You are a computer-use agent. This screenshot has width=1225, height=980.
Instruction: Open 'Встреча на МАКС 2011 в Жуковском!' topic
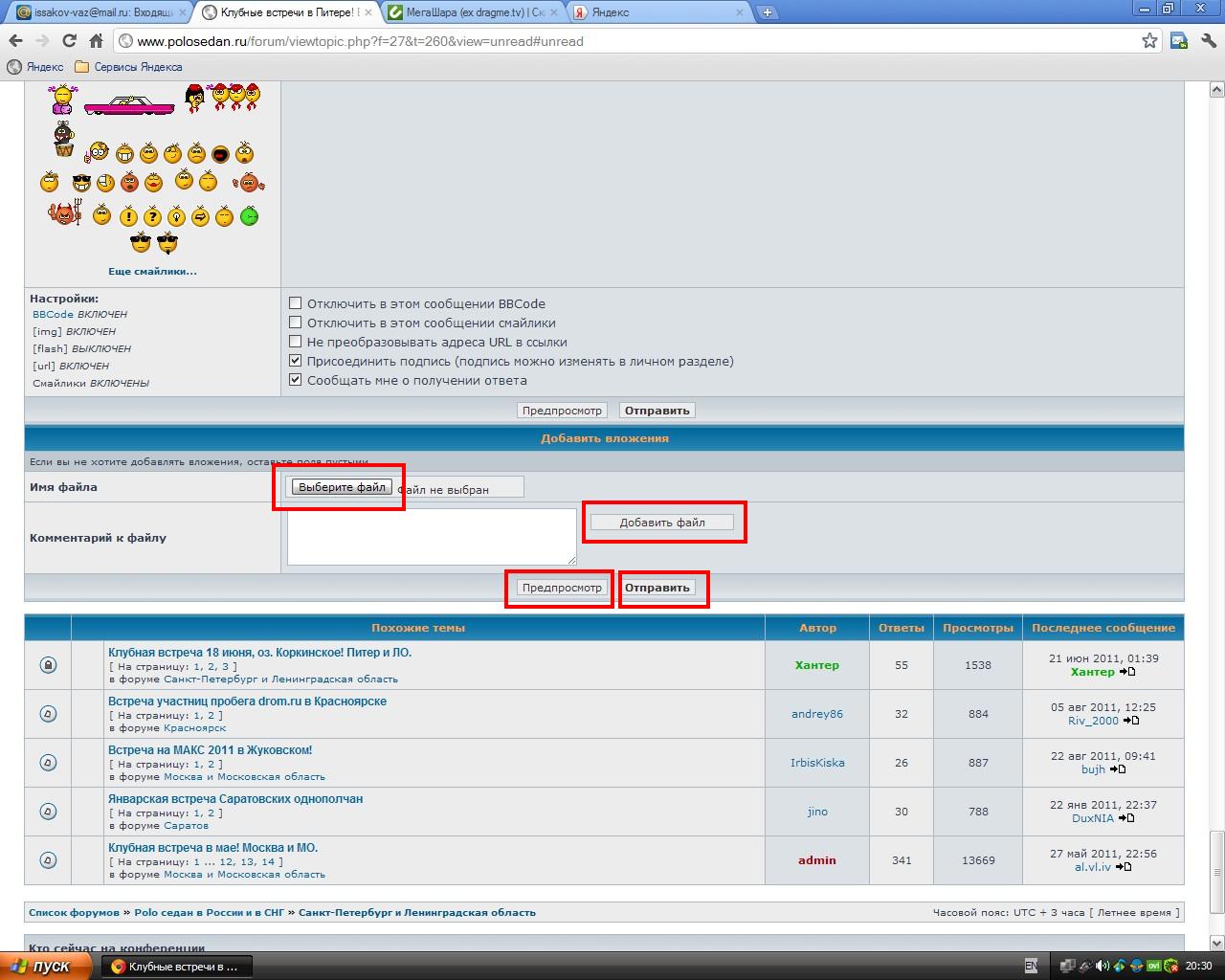coord(210,750)
